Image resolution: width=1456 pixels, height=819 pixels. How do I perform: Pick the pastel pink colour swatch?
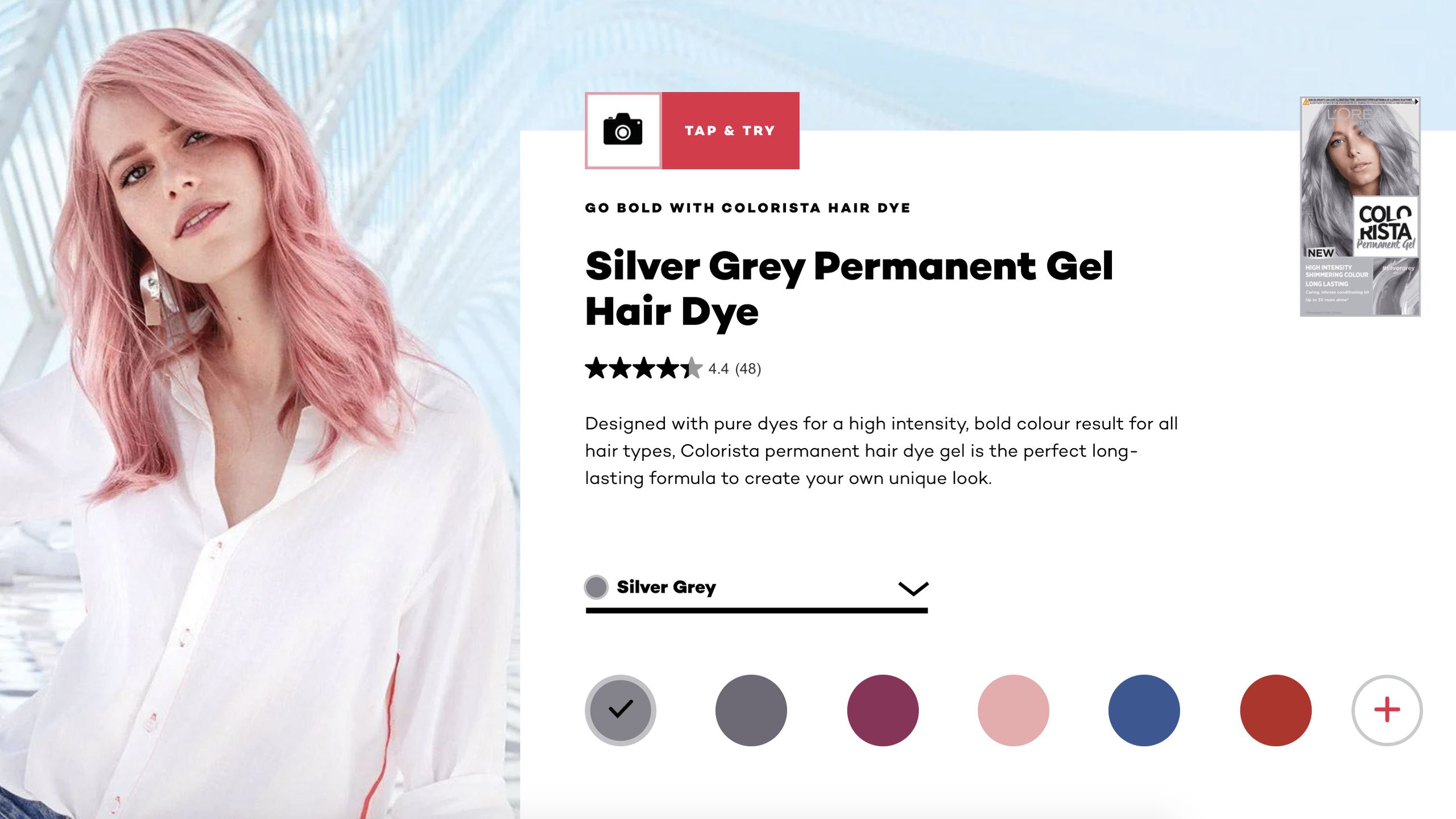(x=1014, y=710)
